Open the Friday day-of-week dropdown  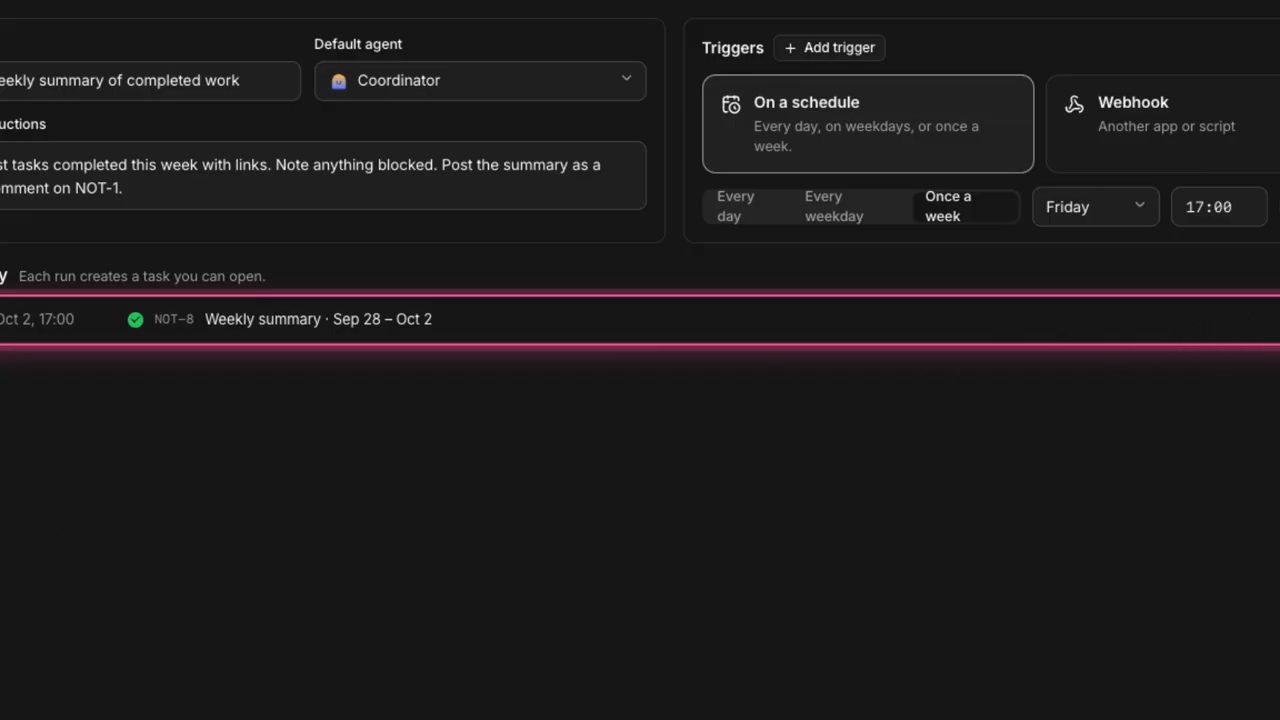coord(1095,207)
